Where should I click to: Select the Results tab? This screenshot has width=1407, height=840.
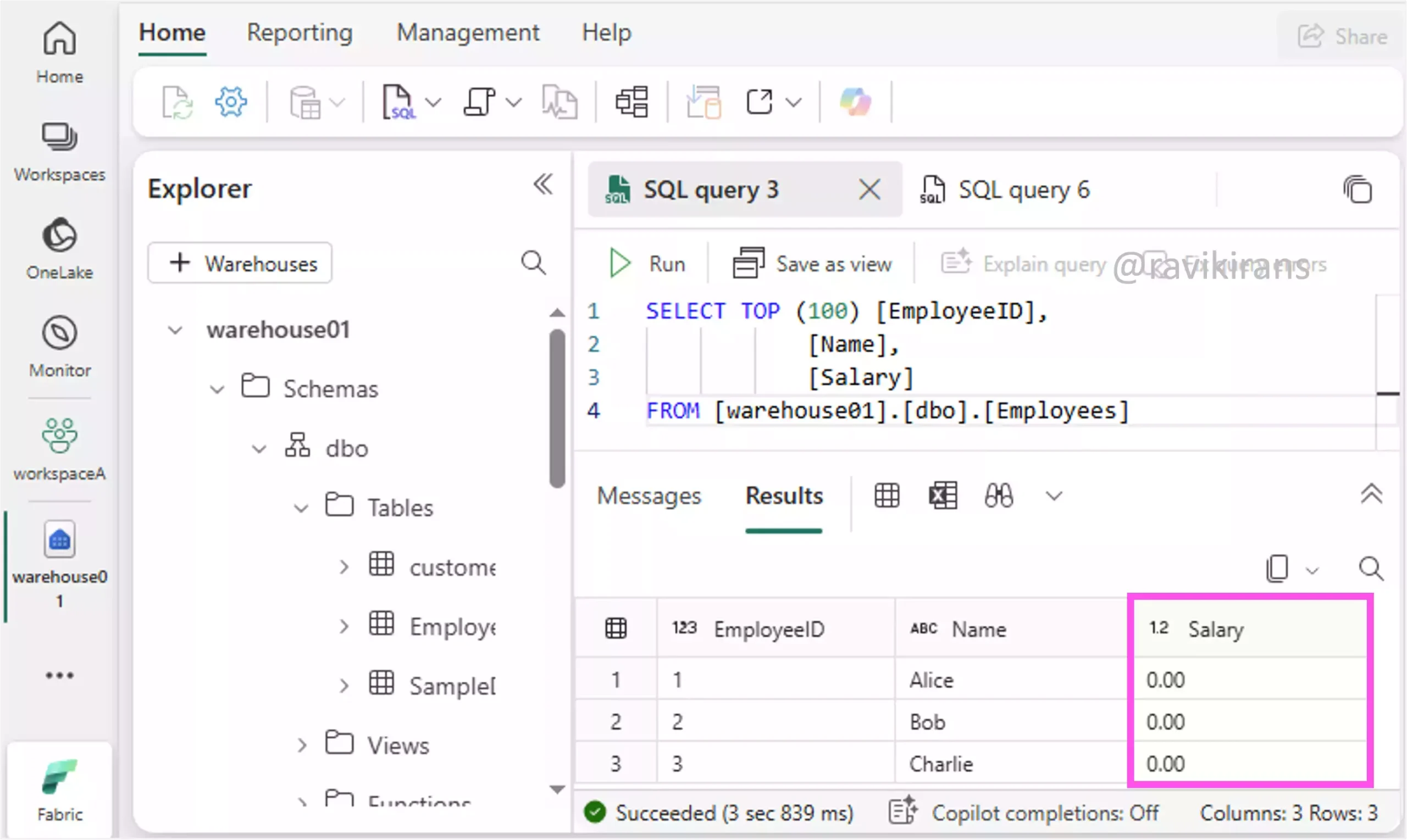pos(784,496)
